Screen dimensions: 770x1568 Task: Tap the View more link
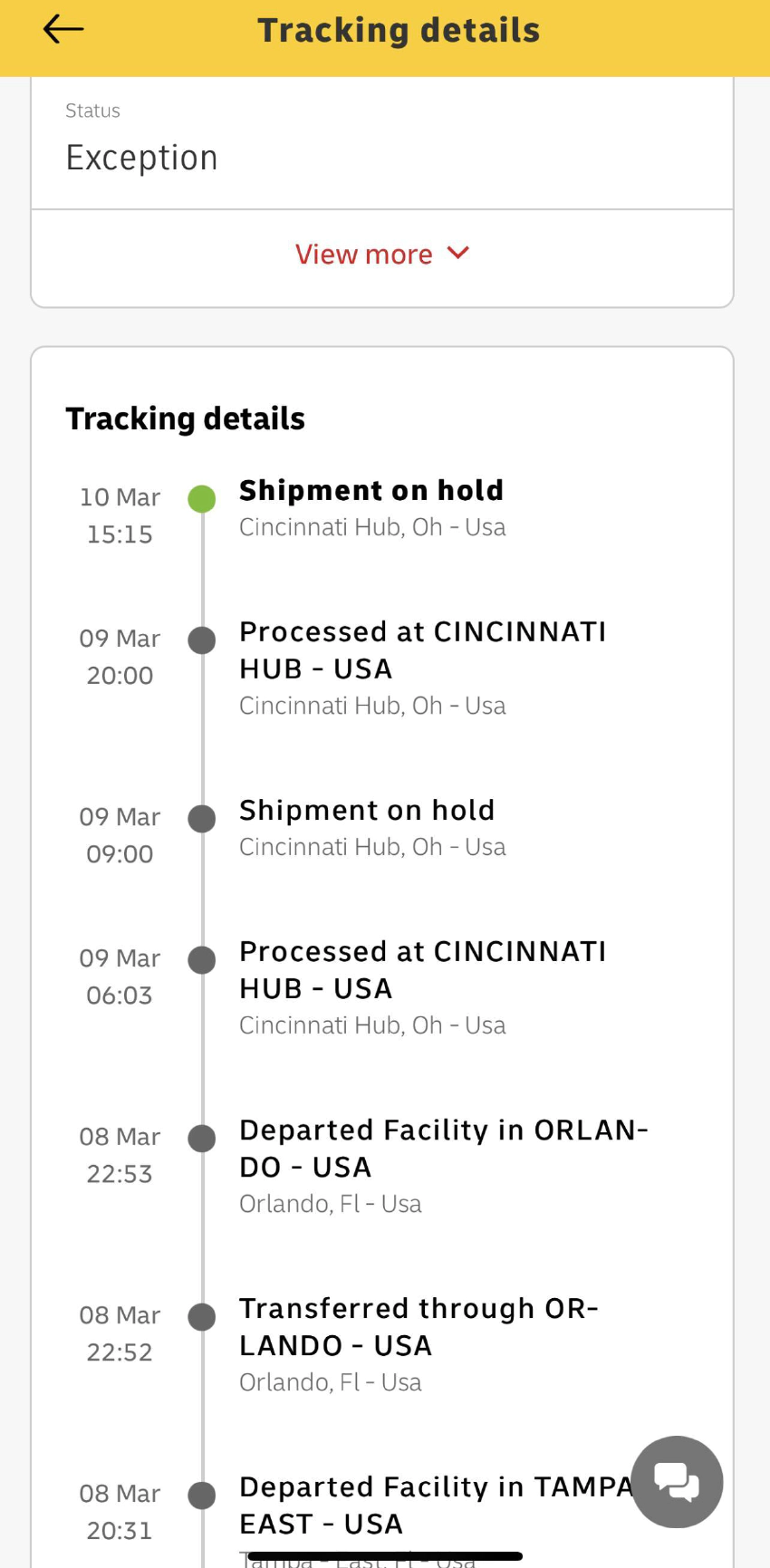(x=364, y=255)
